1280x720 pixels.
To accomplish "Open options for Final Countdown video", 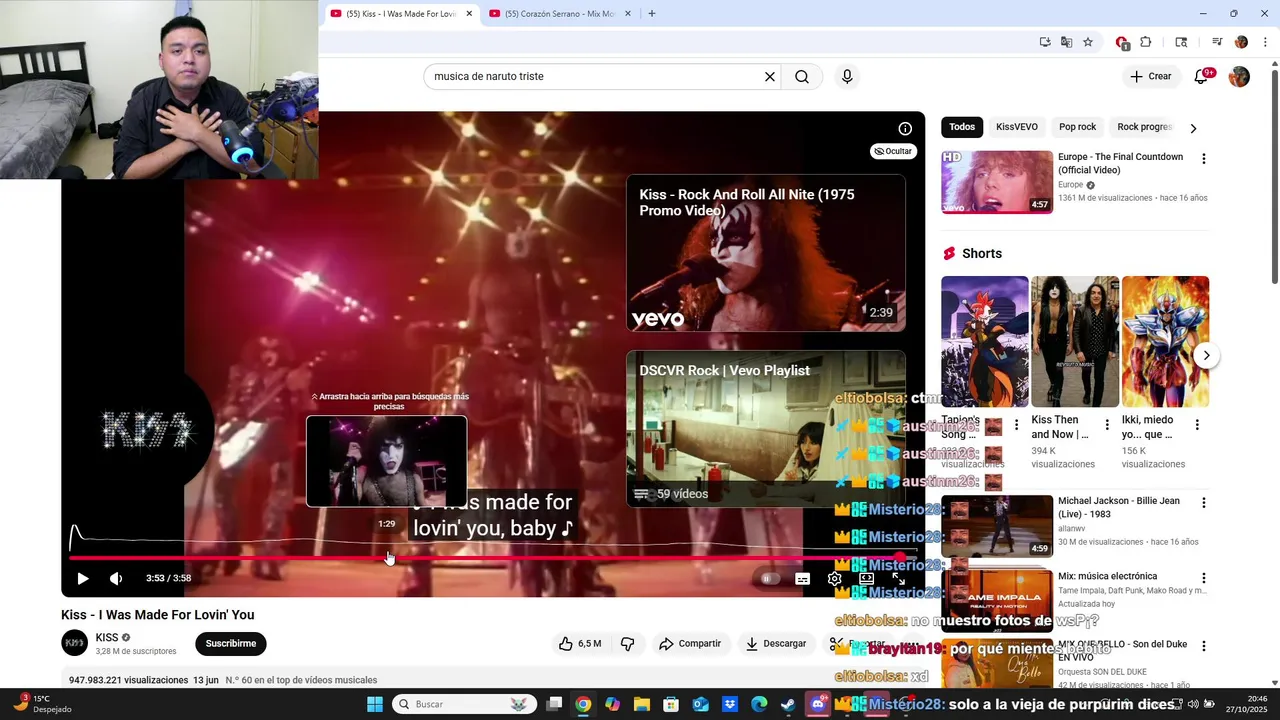I will point(1204,159).
